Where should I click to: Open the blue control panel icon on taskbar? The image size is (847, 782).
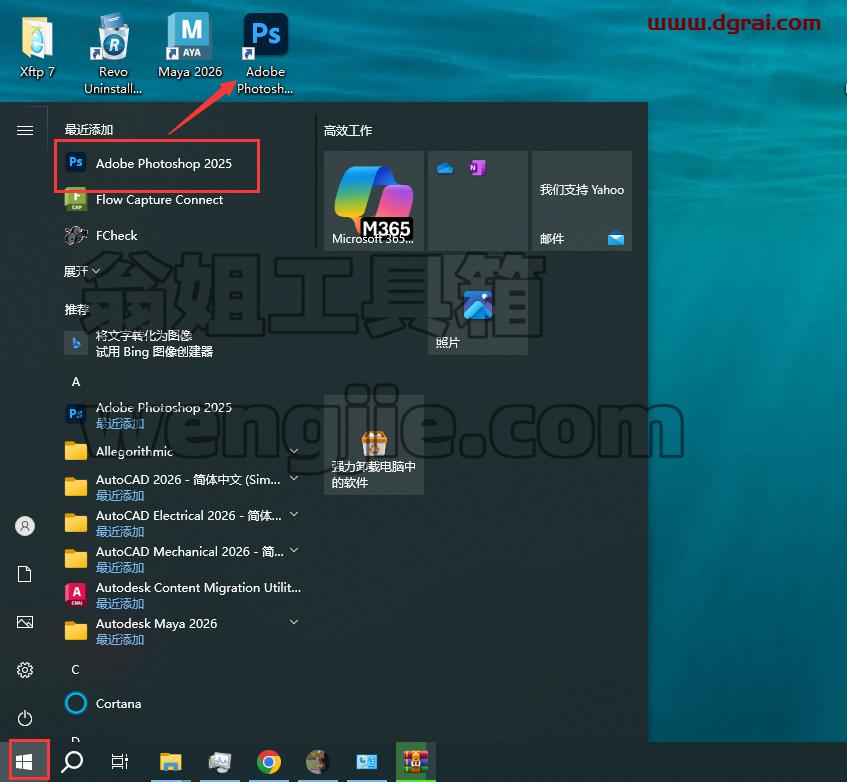pos(367,761)
